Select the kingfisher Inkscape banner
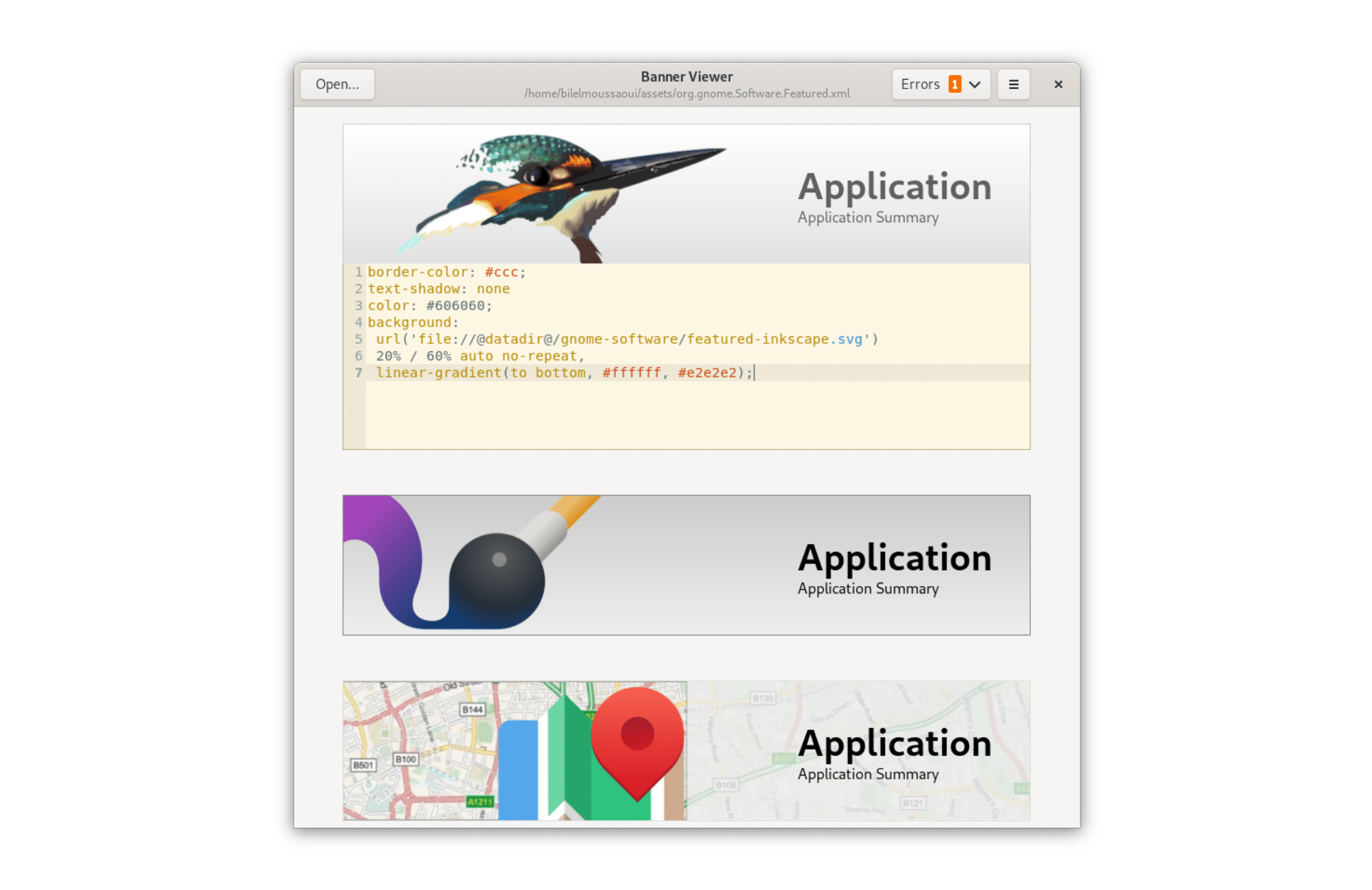The width and height of the screenshot is (1372, 890). (686, 194)
